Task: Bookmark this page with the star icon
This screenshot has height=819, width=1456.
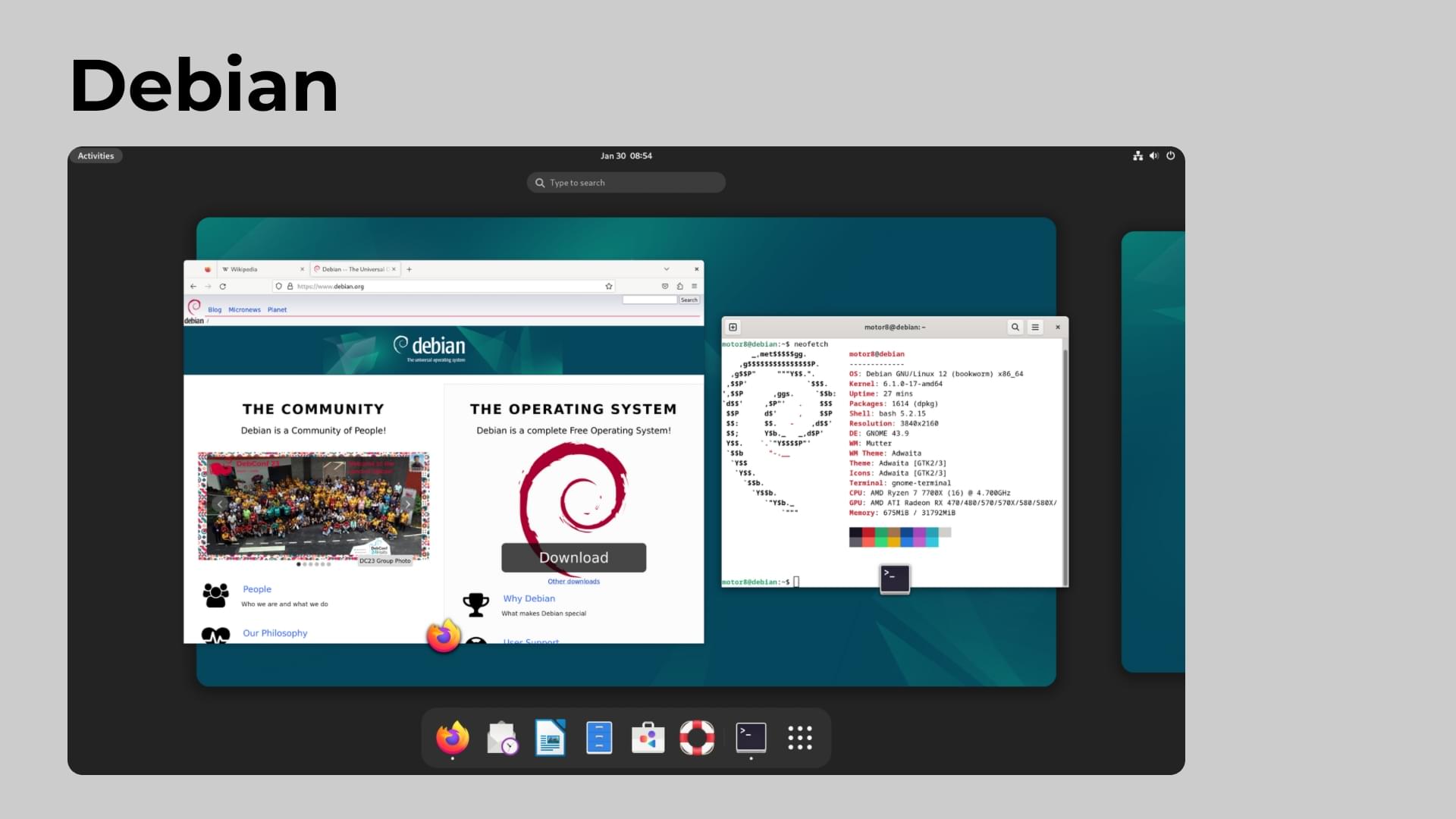Action: [x=609, y=287]
